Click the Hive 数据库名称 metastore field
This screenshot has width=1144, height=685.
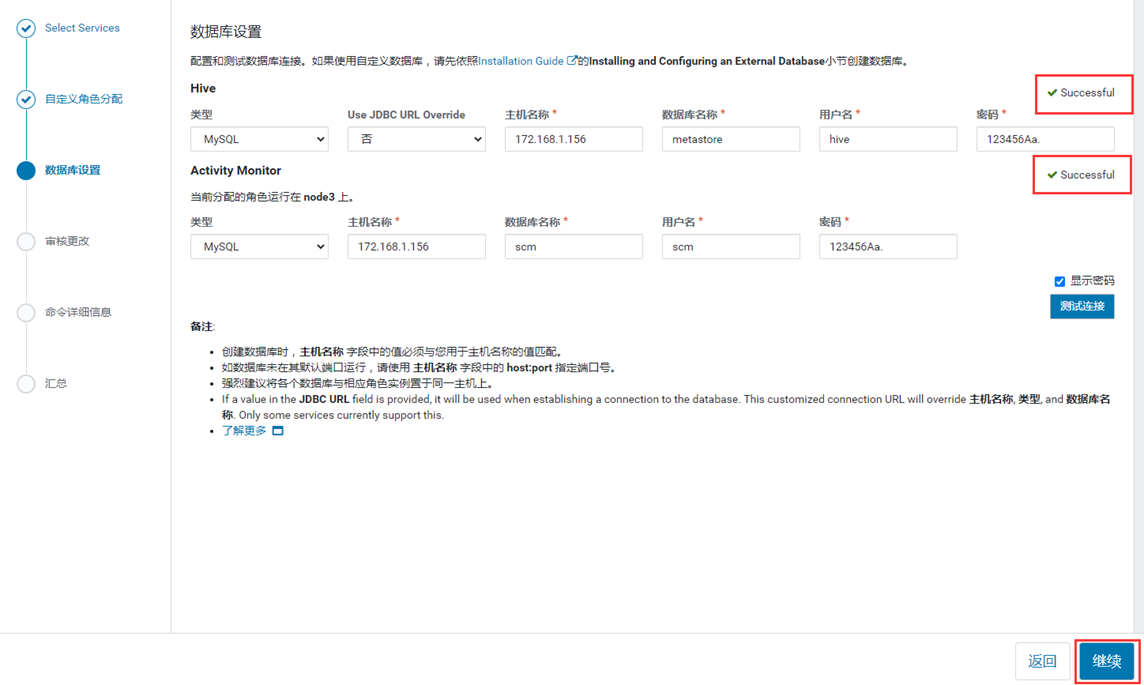(x=731, y=139)
